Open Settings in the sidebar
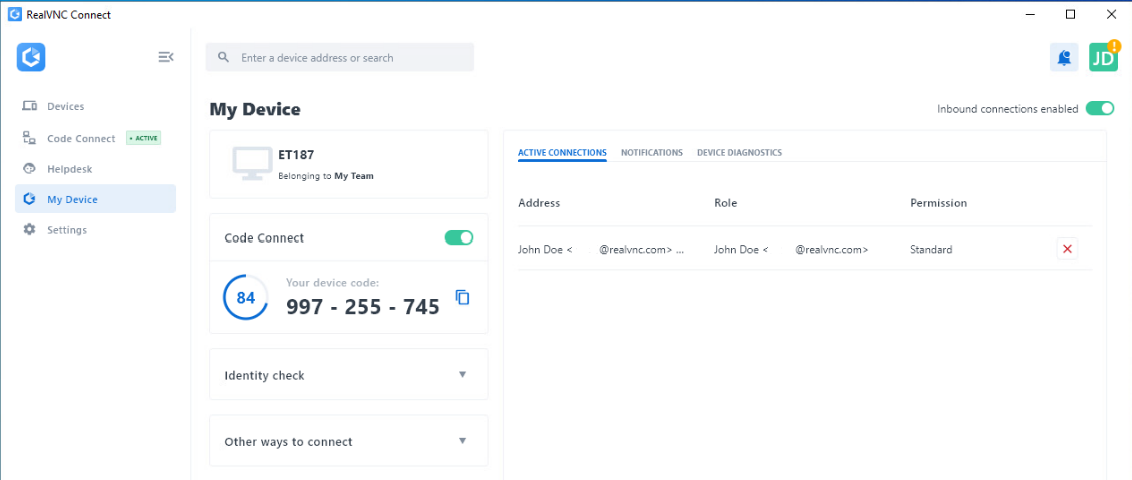 pos(66,230)
